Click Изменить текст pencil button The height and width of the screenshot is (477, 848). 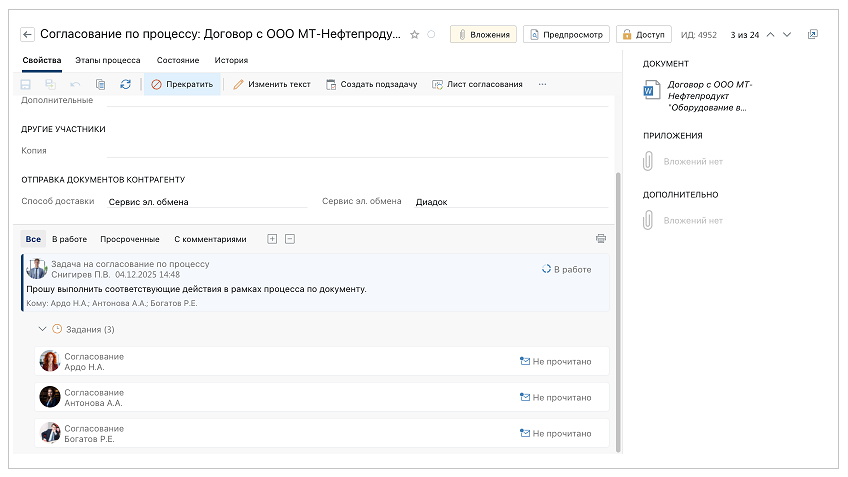coord(272,85)
